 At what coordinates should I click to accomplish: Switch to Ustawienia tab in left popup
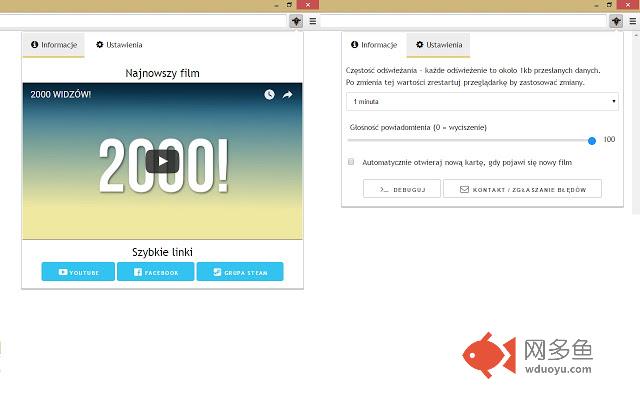pos(119,45)
